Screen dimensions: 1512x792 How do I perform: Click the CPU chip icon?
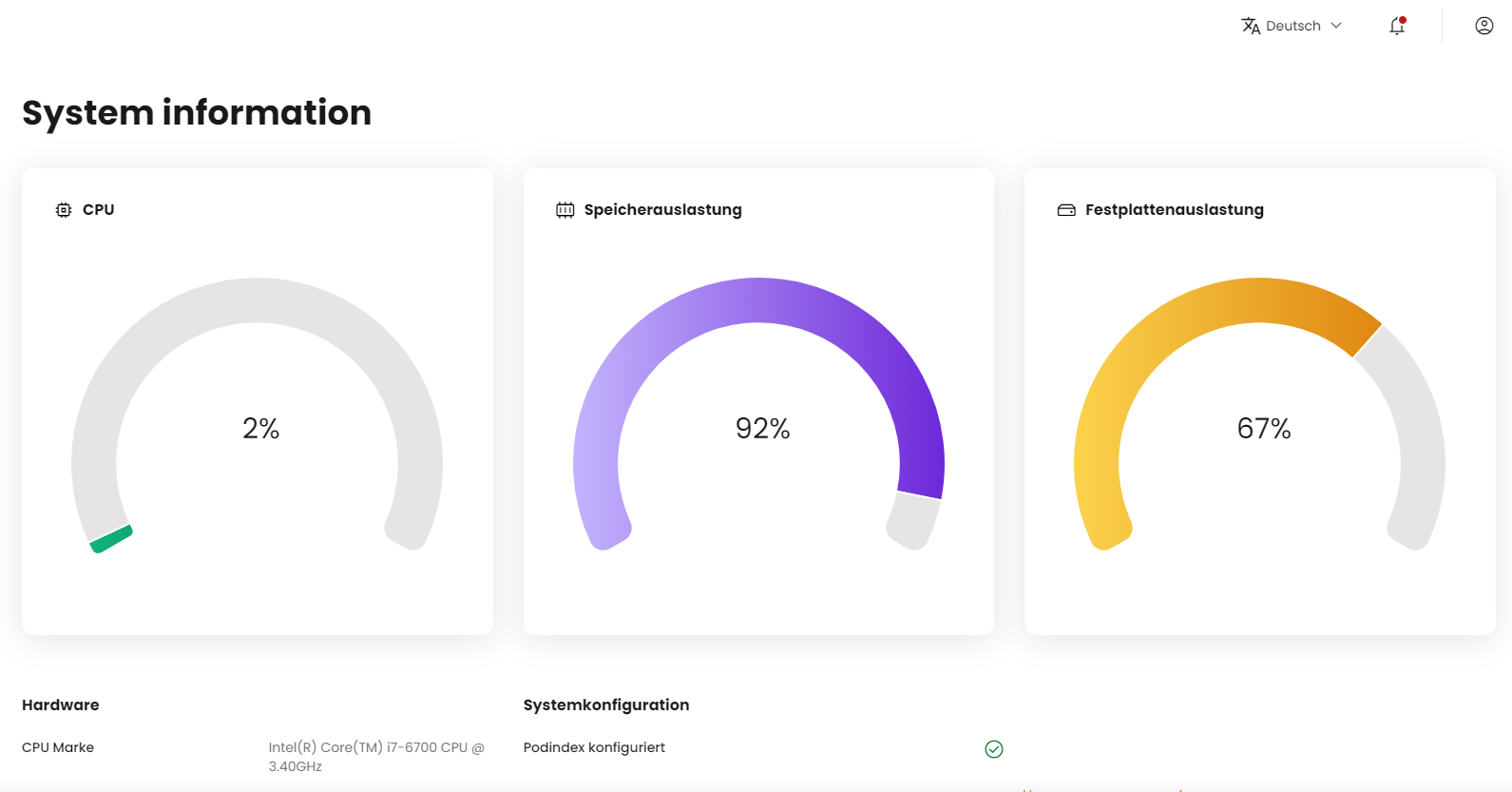64,210
